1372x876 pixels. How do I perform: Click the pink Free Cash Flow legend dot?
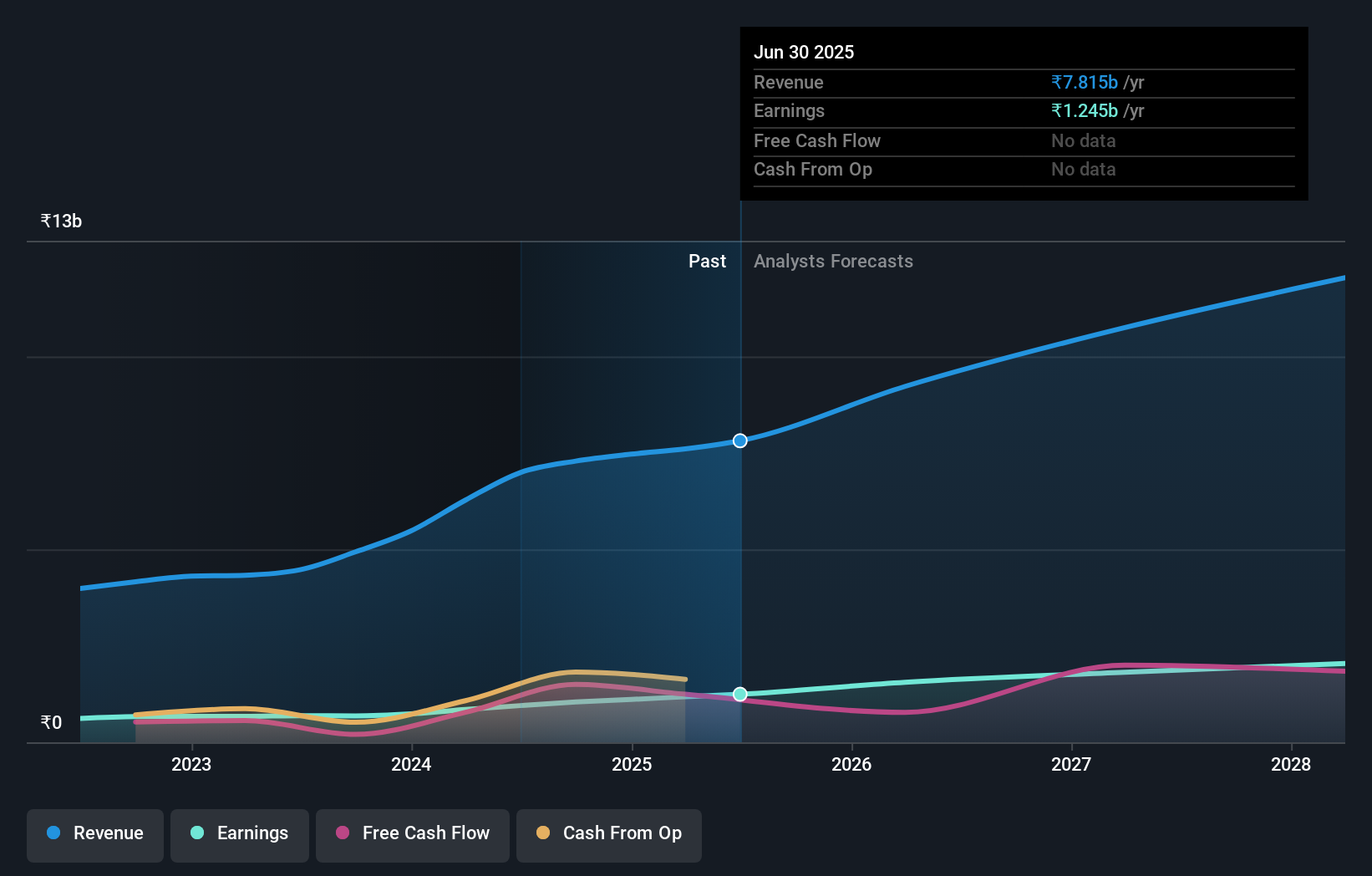(342, 833)
